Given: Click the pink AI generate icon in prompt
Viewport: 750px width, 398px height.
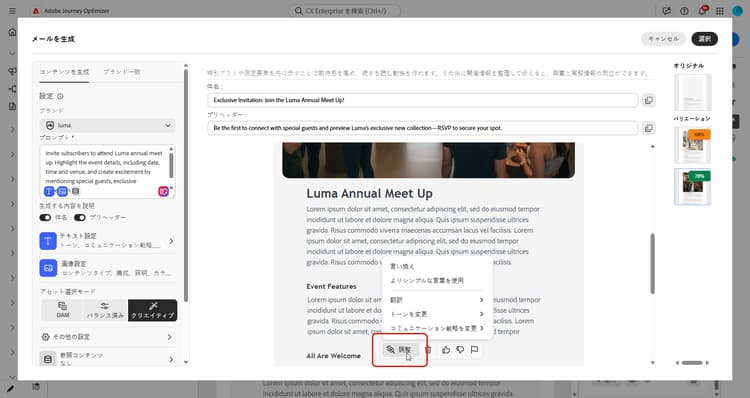Looking at the screenshot, I should pos(164,191).
